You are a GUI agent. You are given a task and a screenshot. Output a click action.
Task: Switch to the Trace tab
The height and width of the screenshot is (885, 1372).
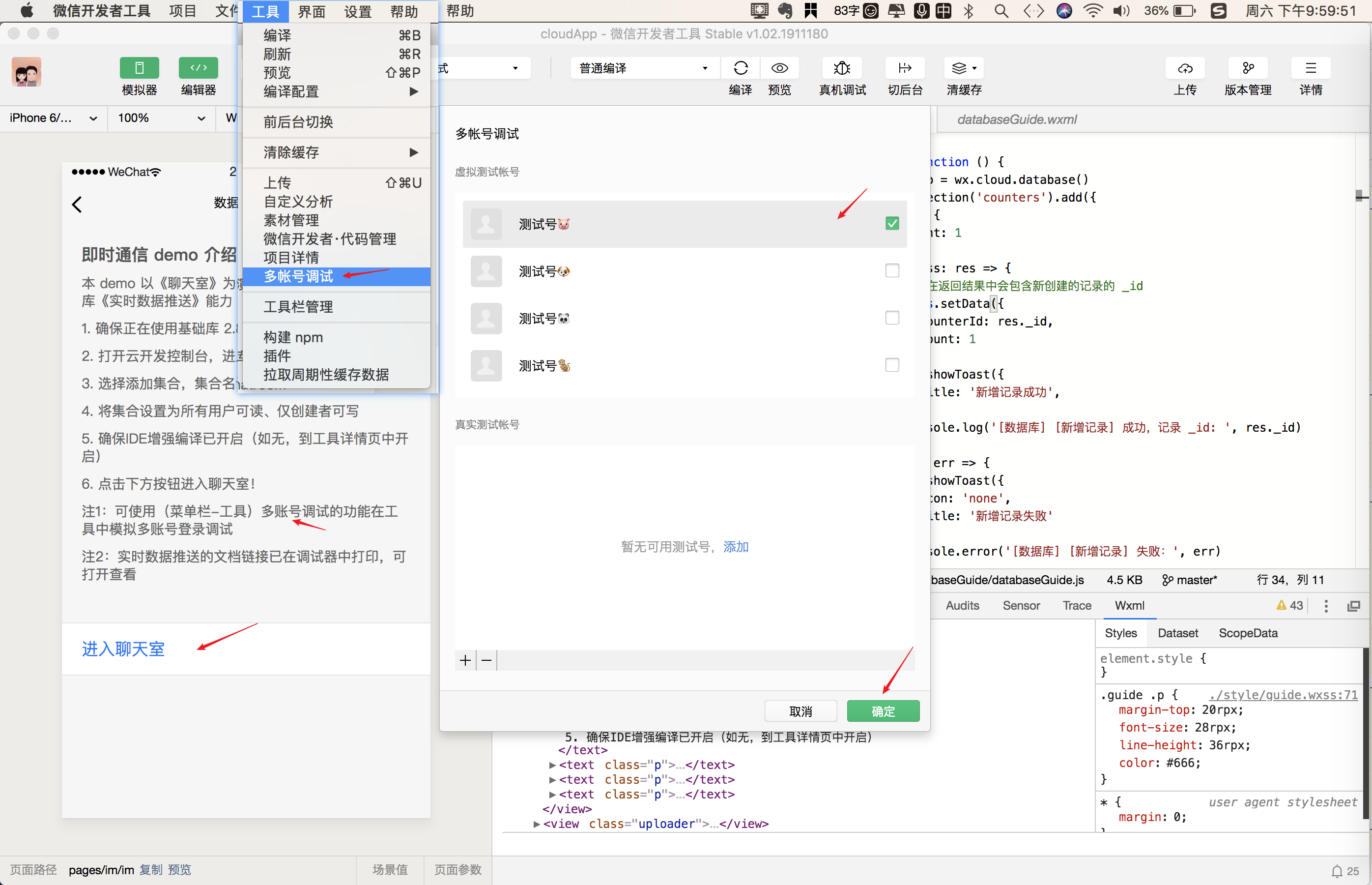tap(1076, 606)
